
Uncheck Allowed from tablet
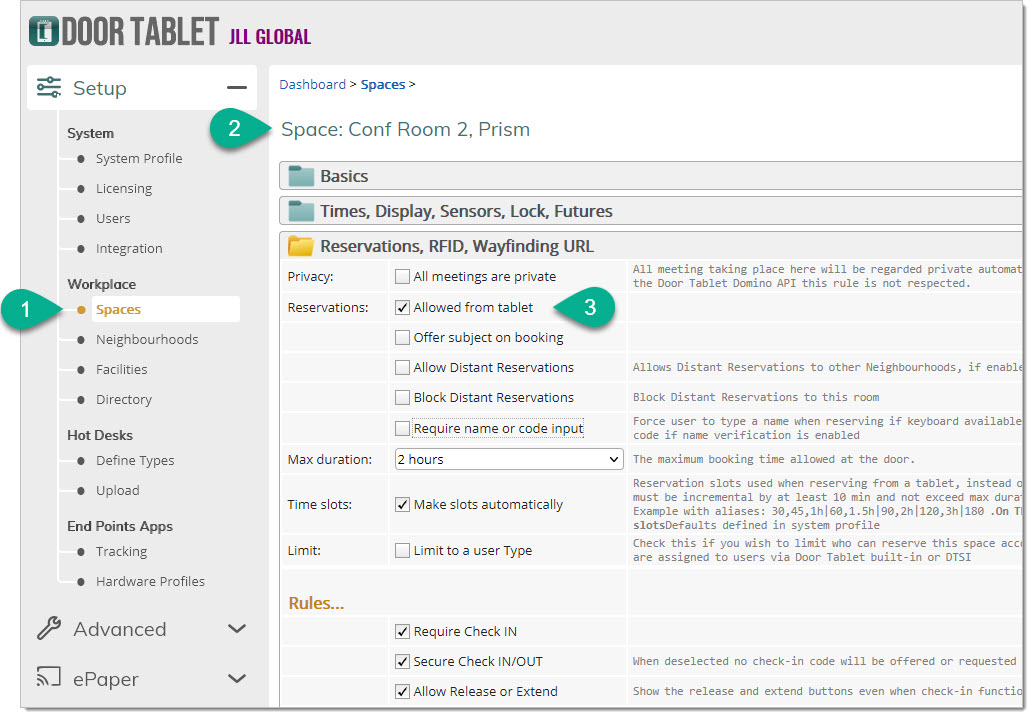coord(402,308)
